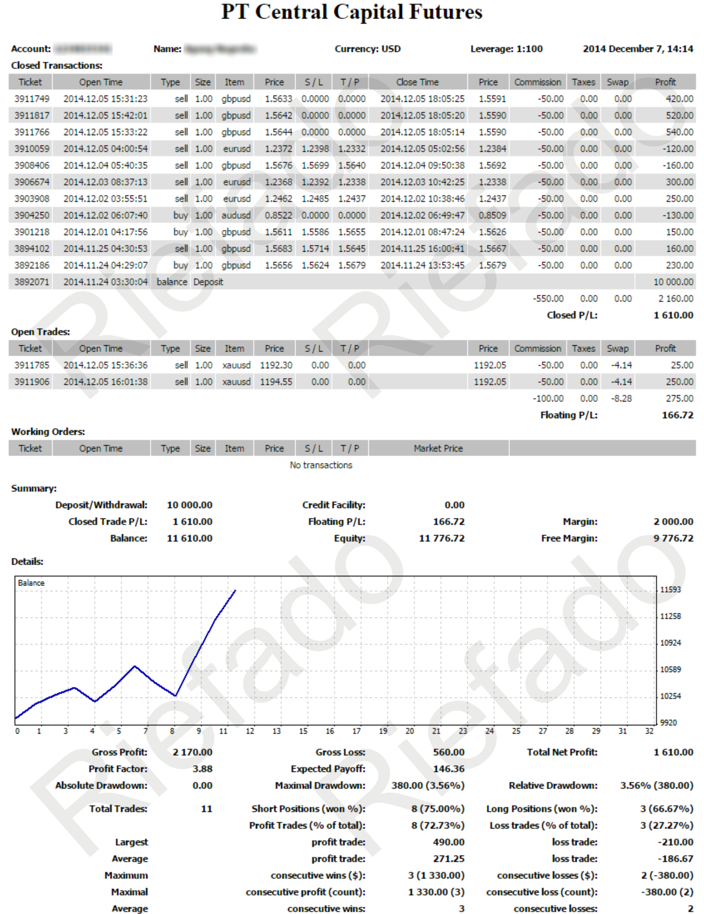The image size is (704, 914).
Task: Click the 10589 chart axis label
Action: tap(670, 669)
